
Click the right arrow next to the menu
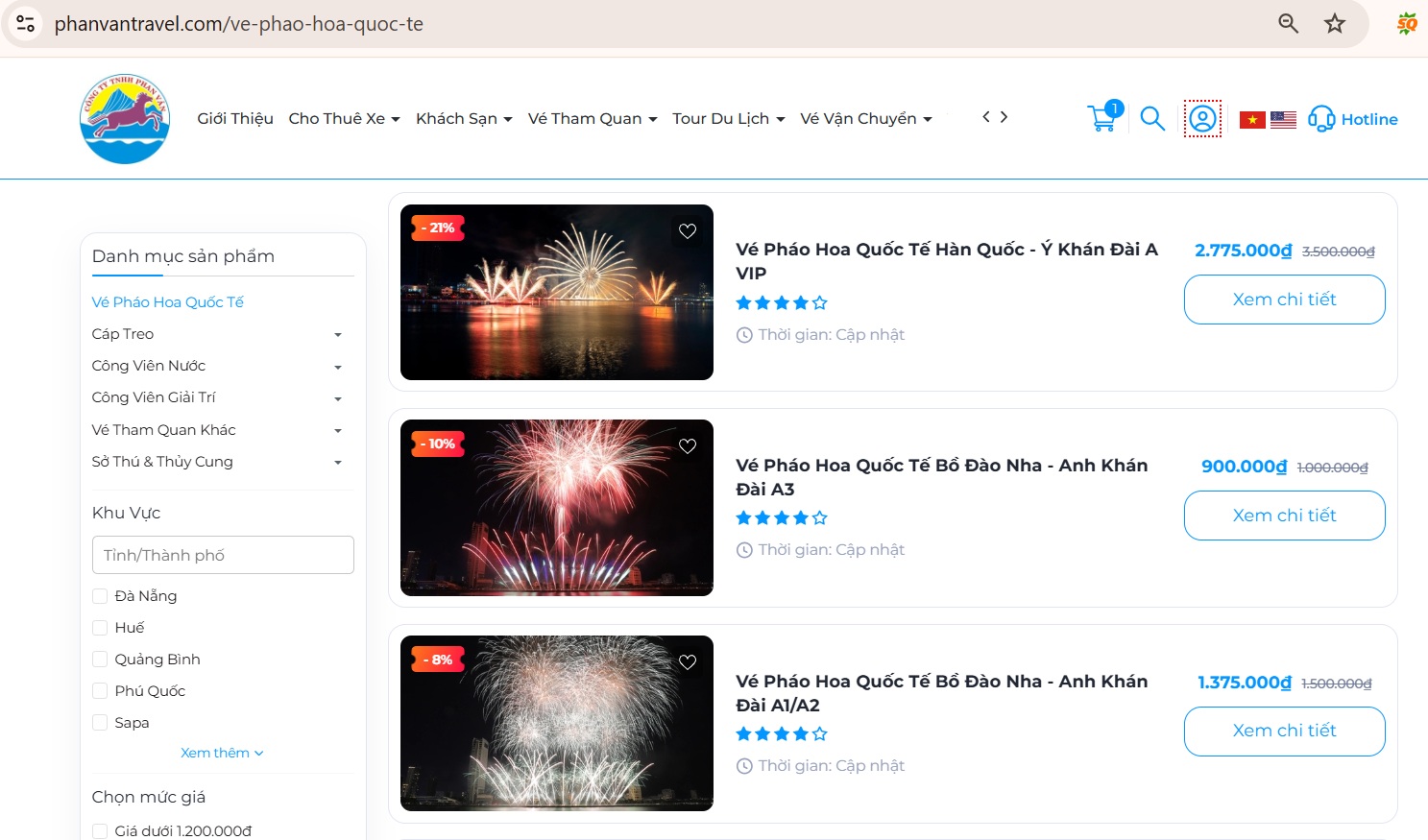(x=1004, y=116)
